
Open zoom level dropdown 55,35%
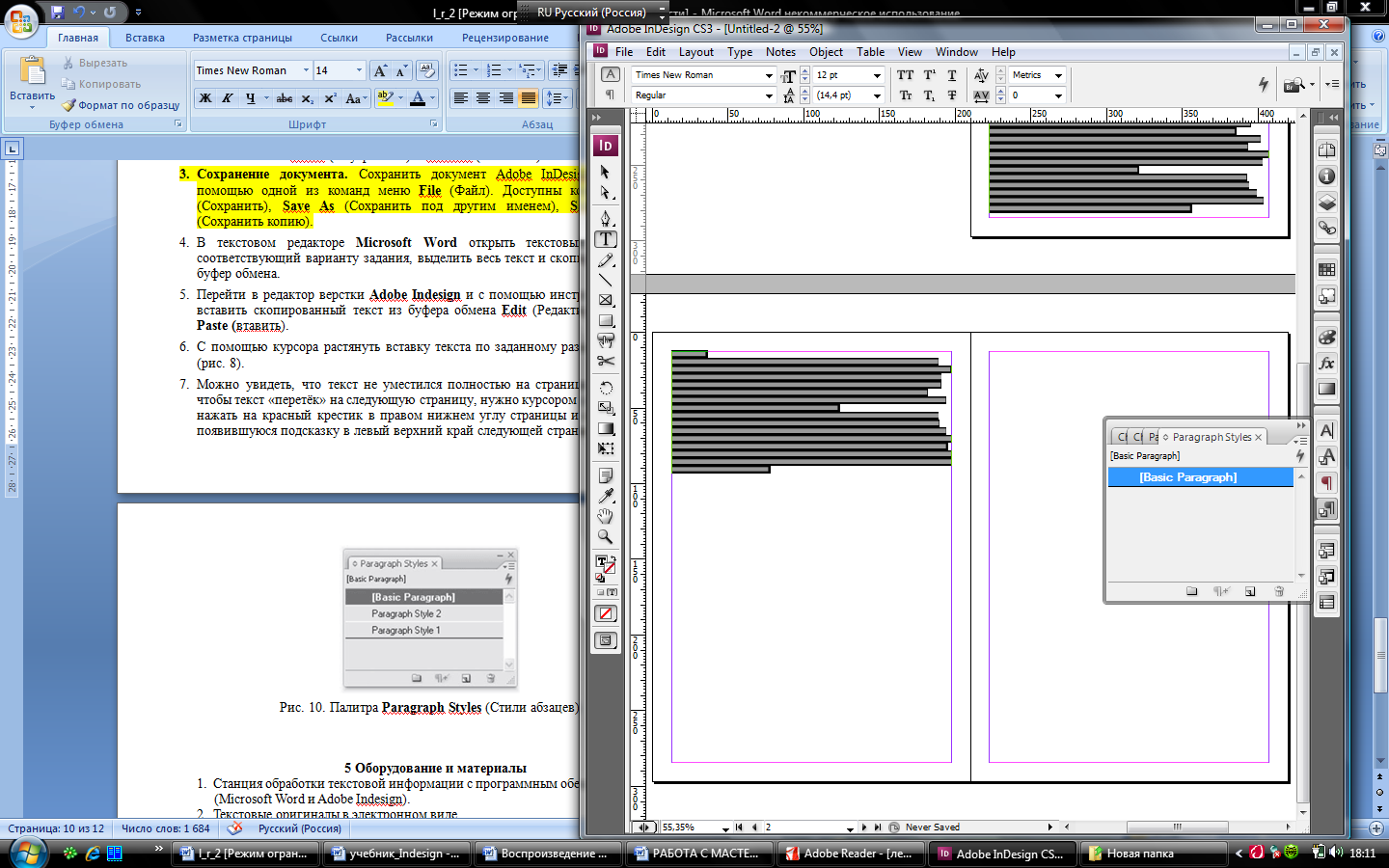[725, 827]
